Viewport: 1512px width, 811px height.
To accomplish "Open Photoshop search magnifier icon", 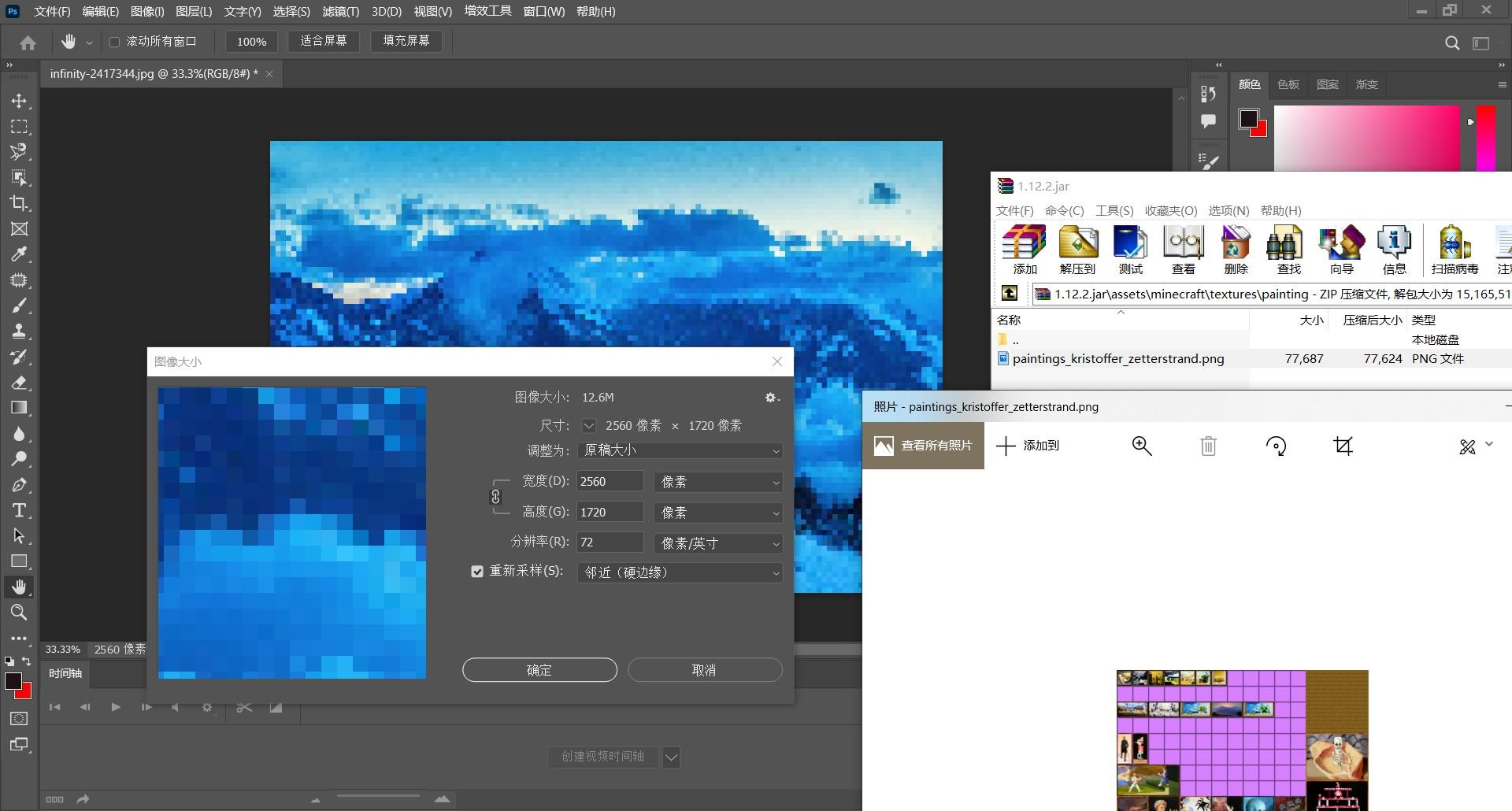I will click(1452, 43).
